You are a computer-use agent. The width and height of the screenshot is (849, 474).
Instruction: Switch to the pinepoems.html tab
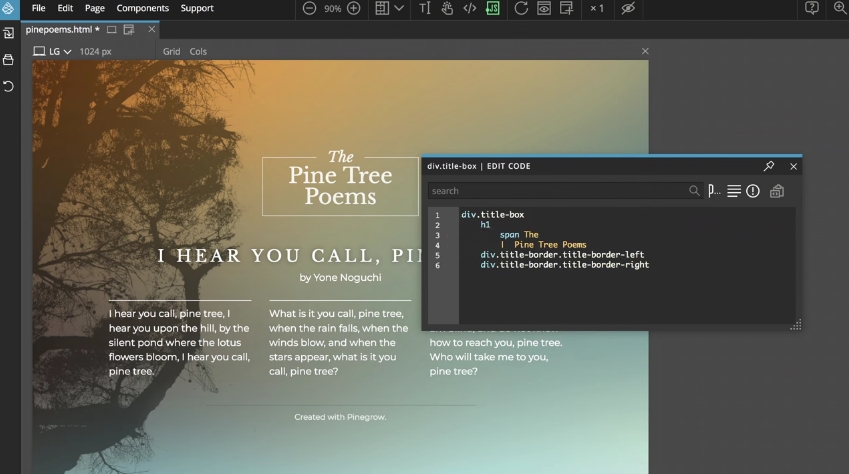pyautogui.click(x=59, y=30)
